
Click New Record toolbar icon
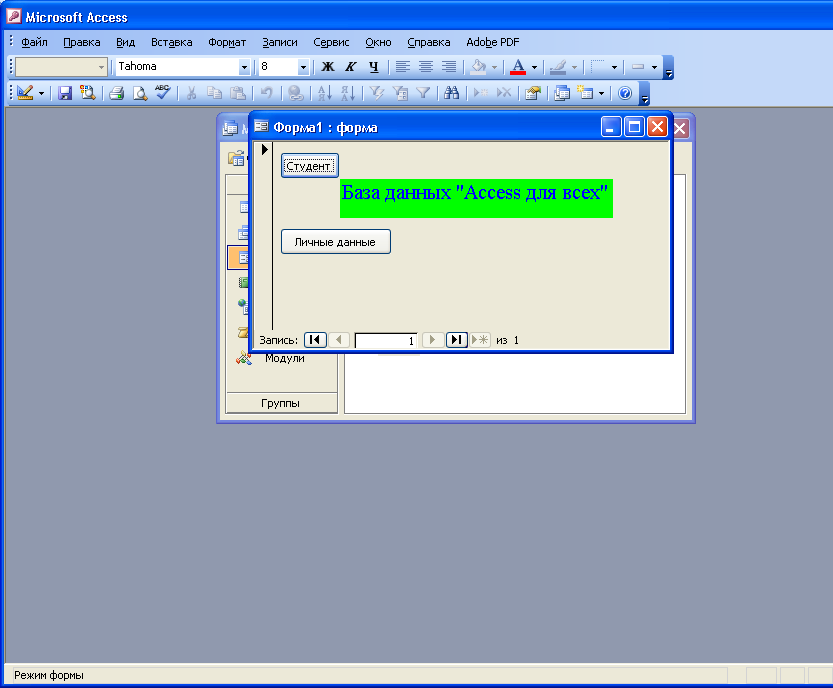481,93
